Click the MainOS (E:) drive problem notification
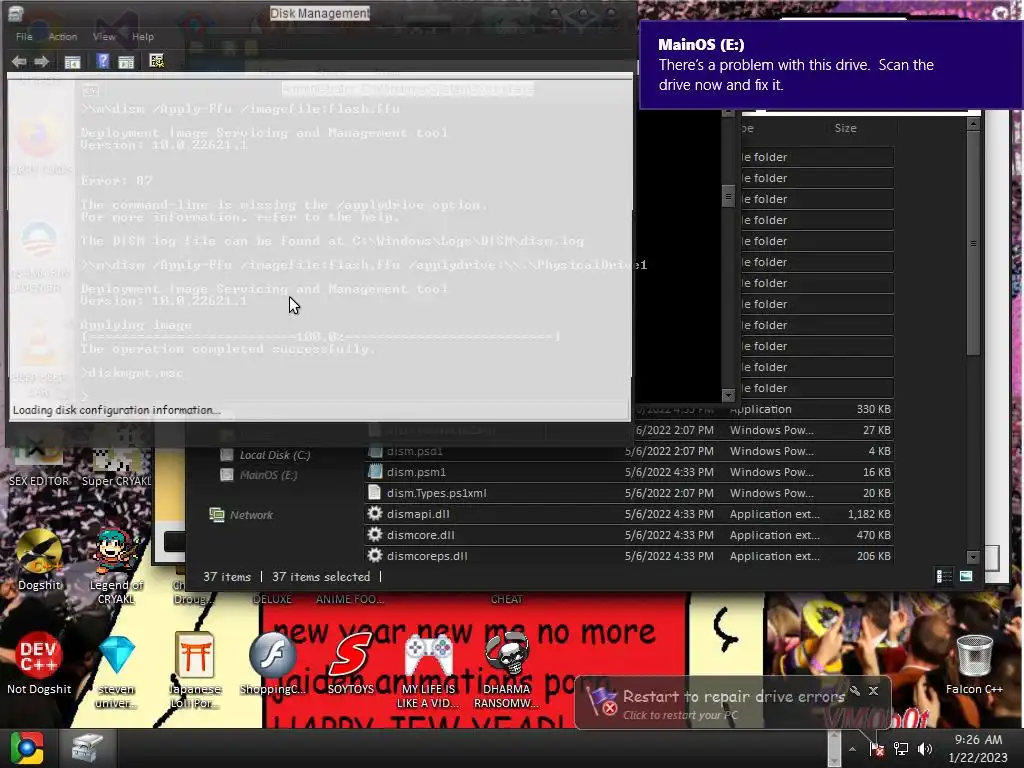 (x=831, y=65)
